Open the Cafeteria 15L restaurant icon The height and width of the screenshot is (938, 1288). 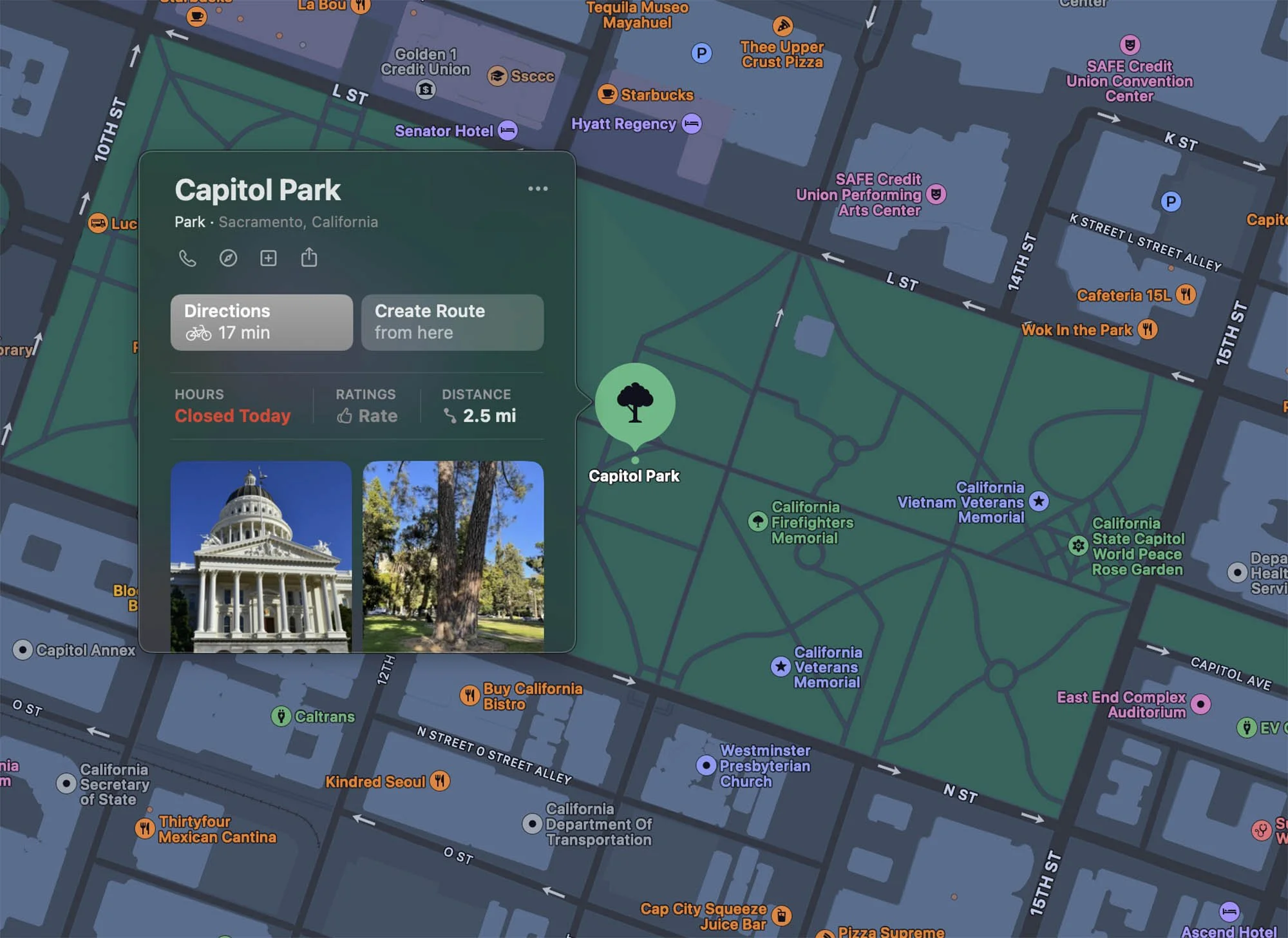(1186, 295)
